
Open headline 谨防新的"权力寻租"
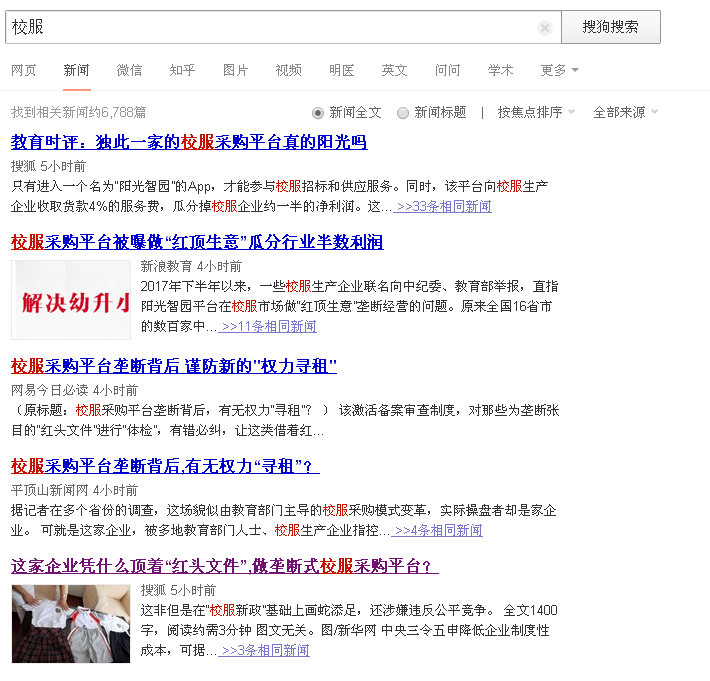pyautogui.click(x=174, y=366)
